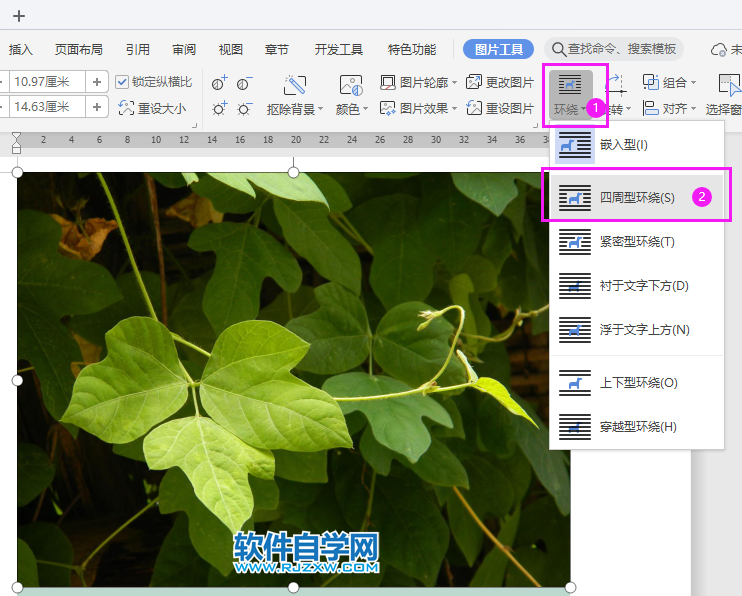742x596 pixels.
Task: Click the 颜色 picture icon
Action: (x=351, y=86)
